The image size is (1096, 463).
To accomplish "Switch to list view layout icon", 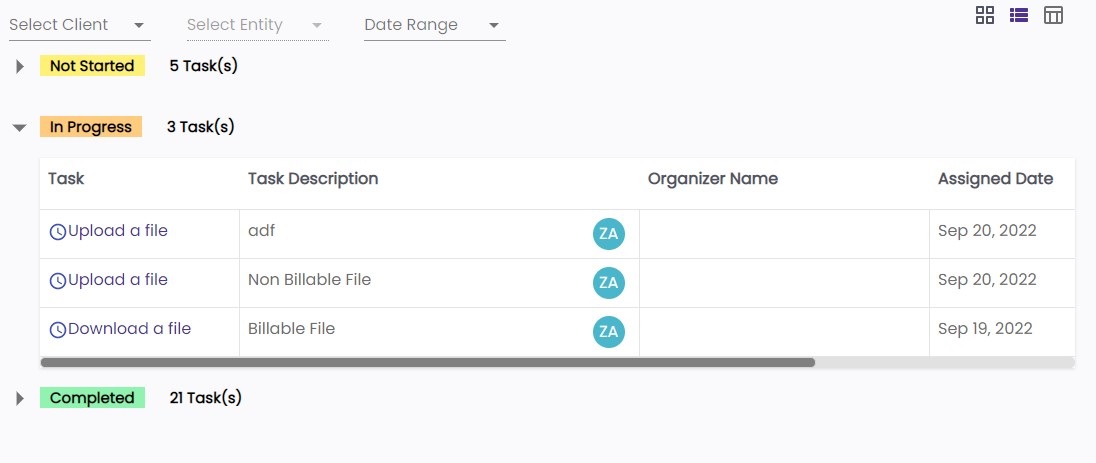I will [1019, 15].
